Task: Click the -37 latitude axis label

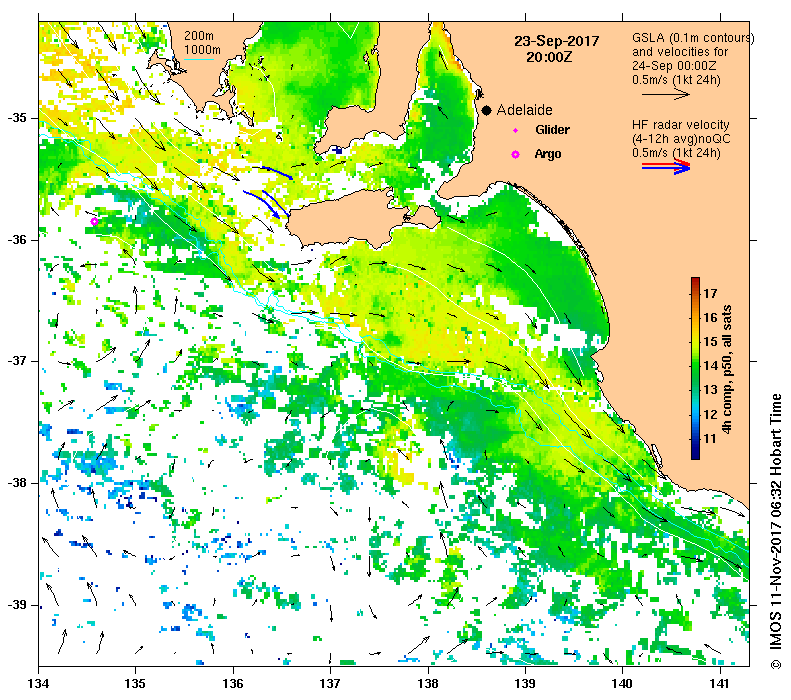Action: click(17, 362)
